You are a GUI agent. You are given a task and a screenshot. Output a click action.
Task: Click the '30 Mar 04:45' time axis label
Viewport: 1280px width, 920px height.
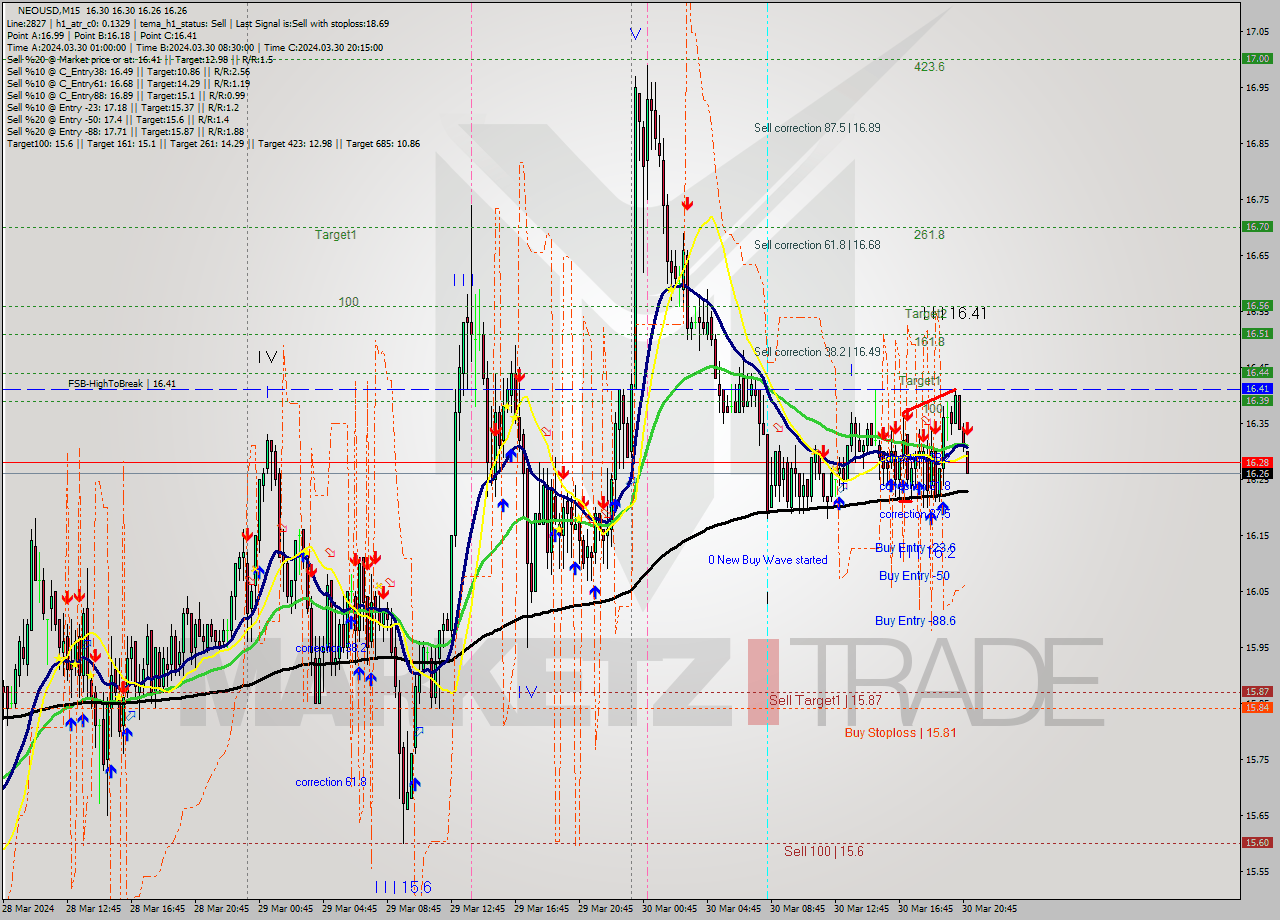click(734, 909)
